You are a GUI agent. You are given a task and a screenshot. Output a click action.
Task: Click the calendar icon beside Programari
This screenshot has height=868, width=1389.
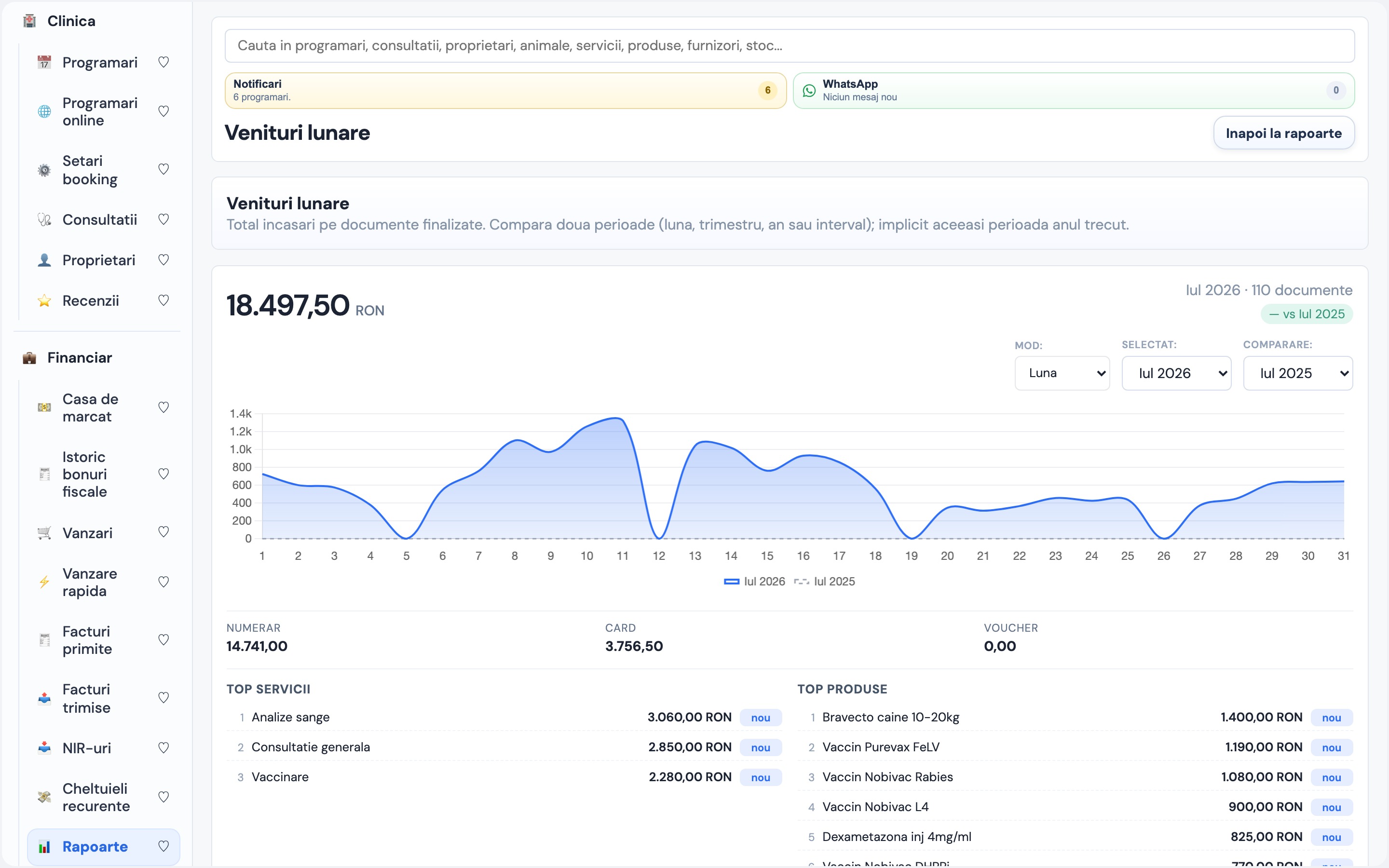tap(44, 62)
